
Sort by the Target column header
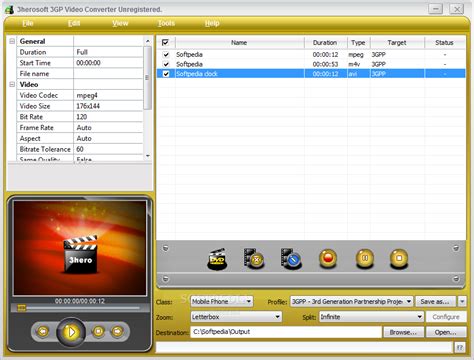[x=397, y=43]
